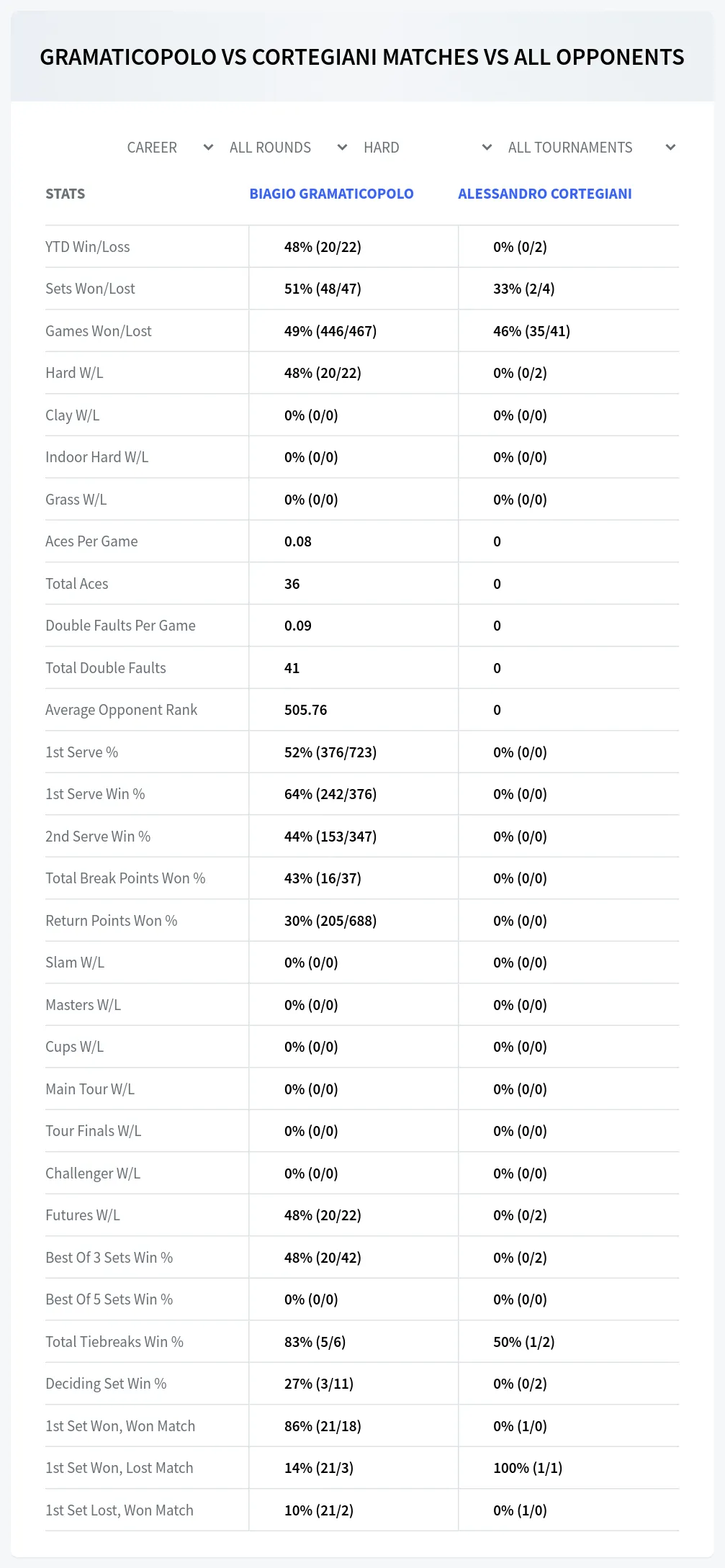
Task: Click the Average Opponent Rank value 505.76
Action: pos(306,710)
